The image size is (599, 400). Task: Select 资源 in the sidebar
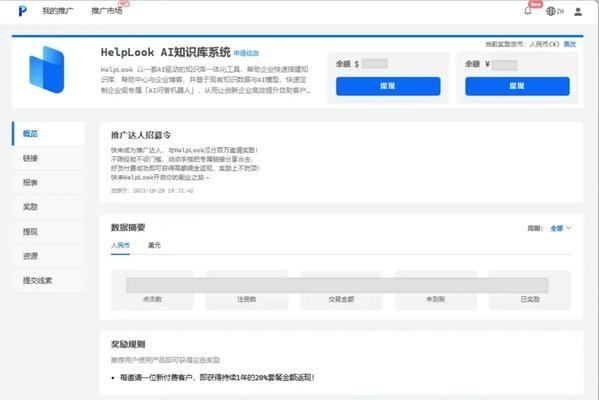pyautogui.click(x=48, y=256)
